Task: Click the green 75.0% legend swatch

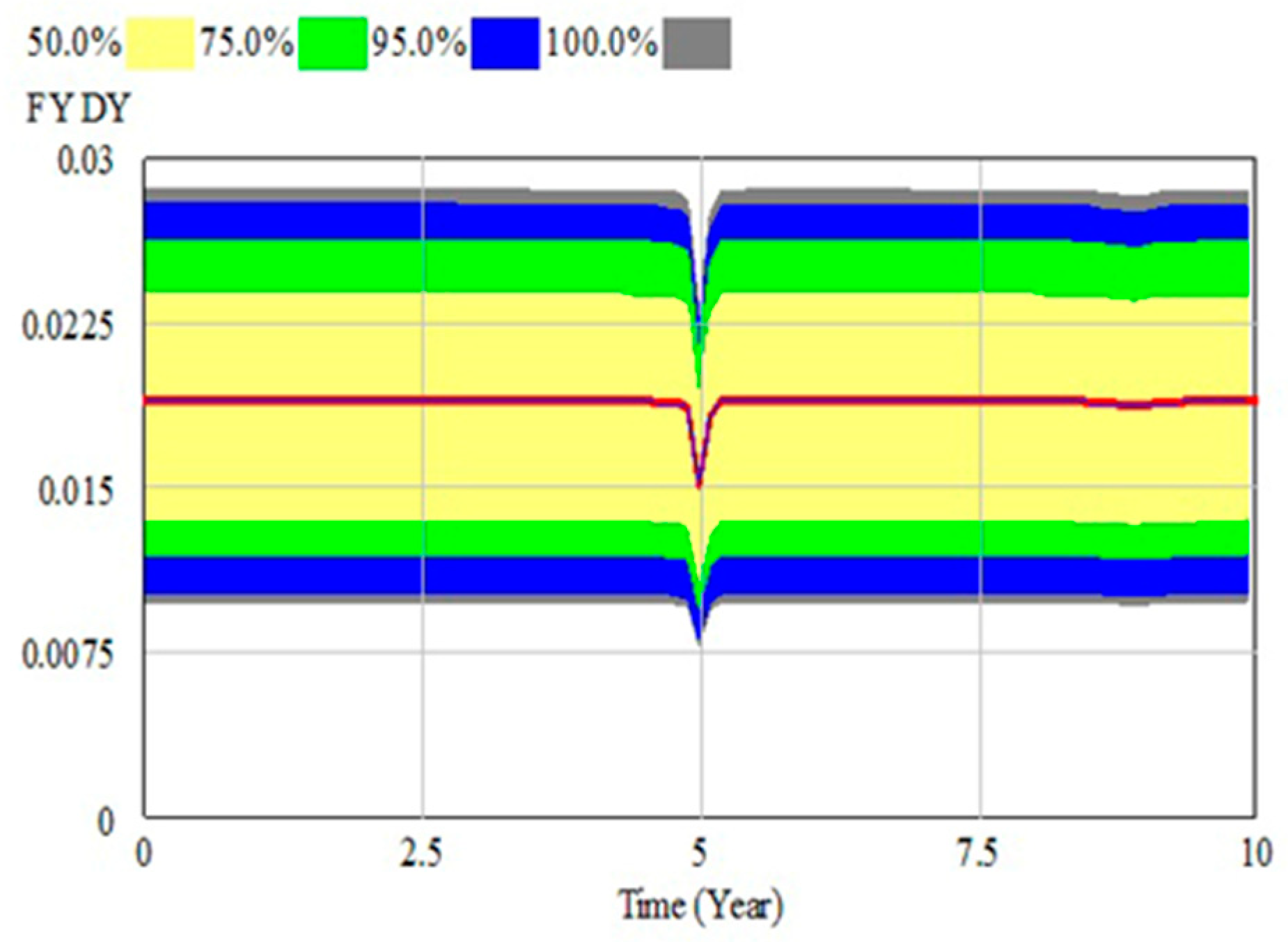Action: point(332,44)
